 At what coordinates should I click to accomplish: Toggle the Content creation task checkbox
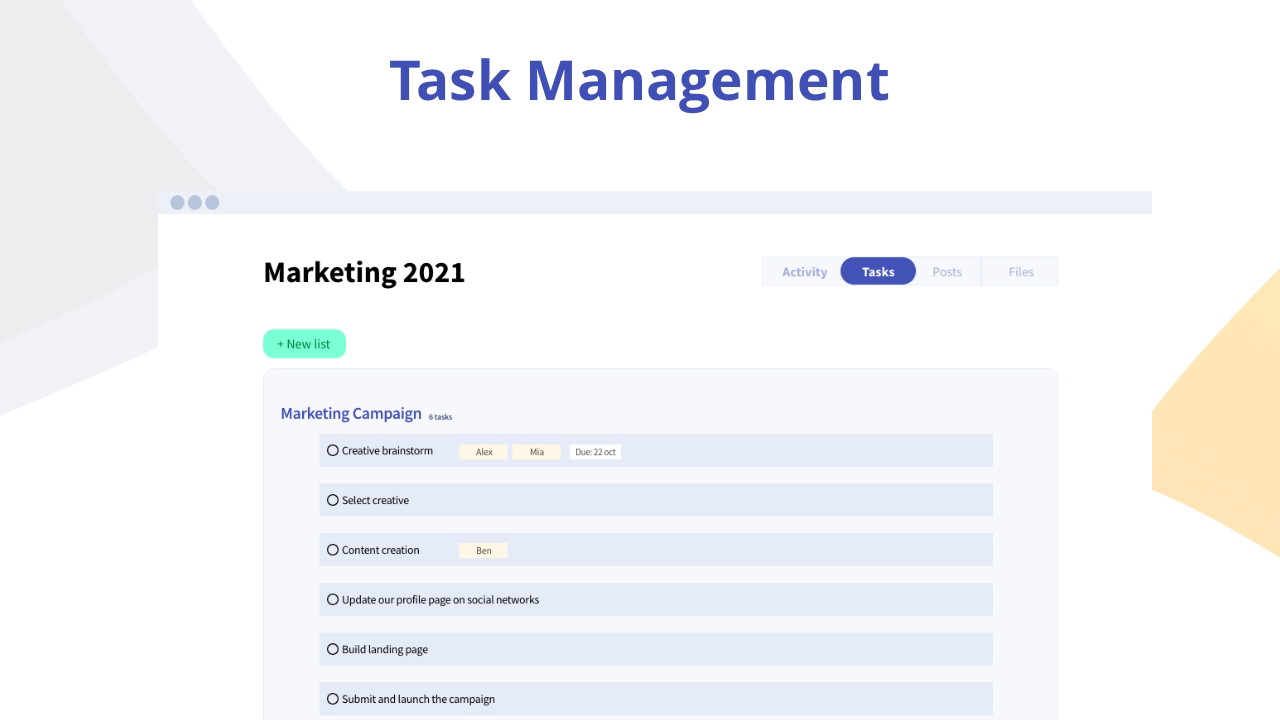pyautogui.click(x=333, y=550)
